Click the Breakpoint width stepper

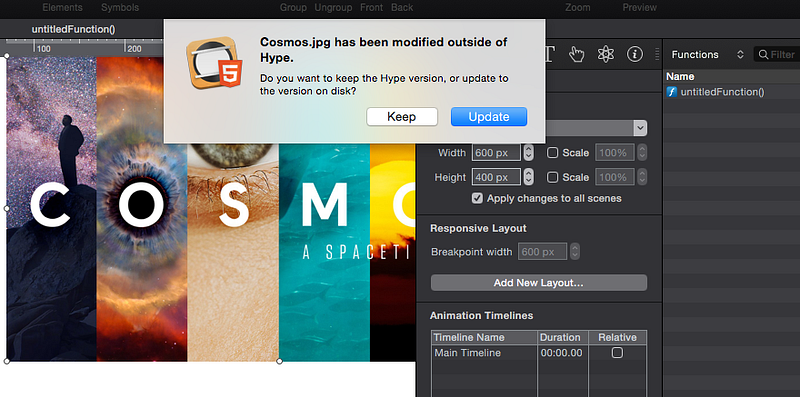[575, 252]
